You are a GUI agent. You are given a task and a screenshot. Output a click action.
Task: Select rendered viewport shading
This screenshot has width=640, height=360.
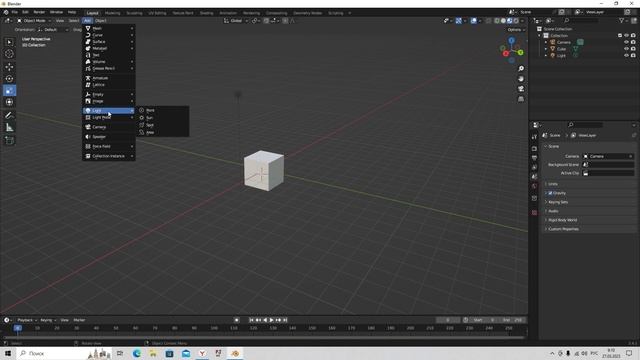[x=516, y=21]
